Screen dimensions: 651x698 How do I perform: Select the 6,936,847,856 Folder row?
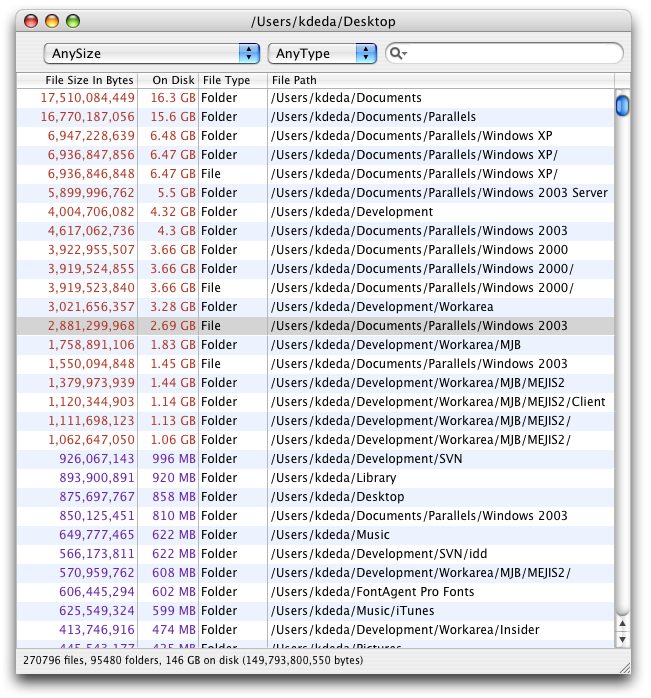tap(315, 155)
